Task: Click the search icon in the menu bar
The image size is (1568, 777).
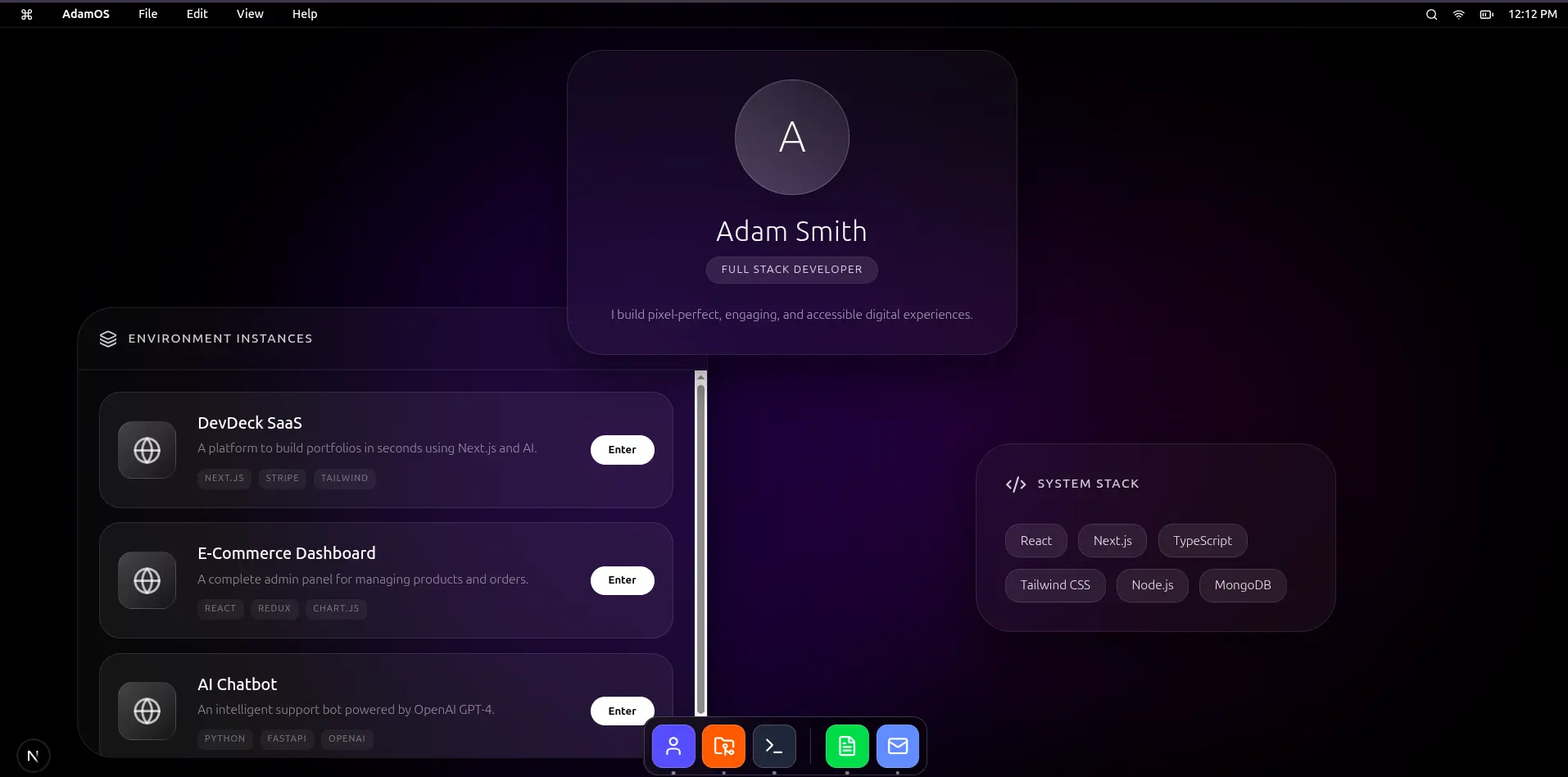Action: click(1431, 14)
